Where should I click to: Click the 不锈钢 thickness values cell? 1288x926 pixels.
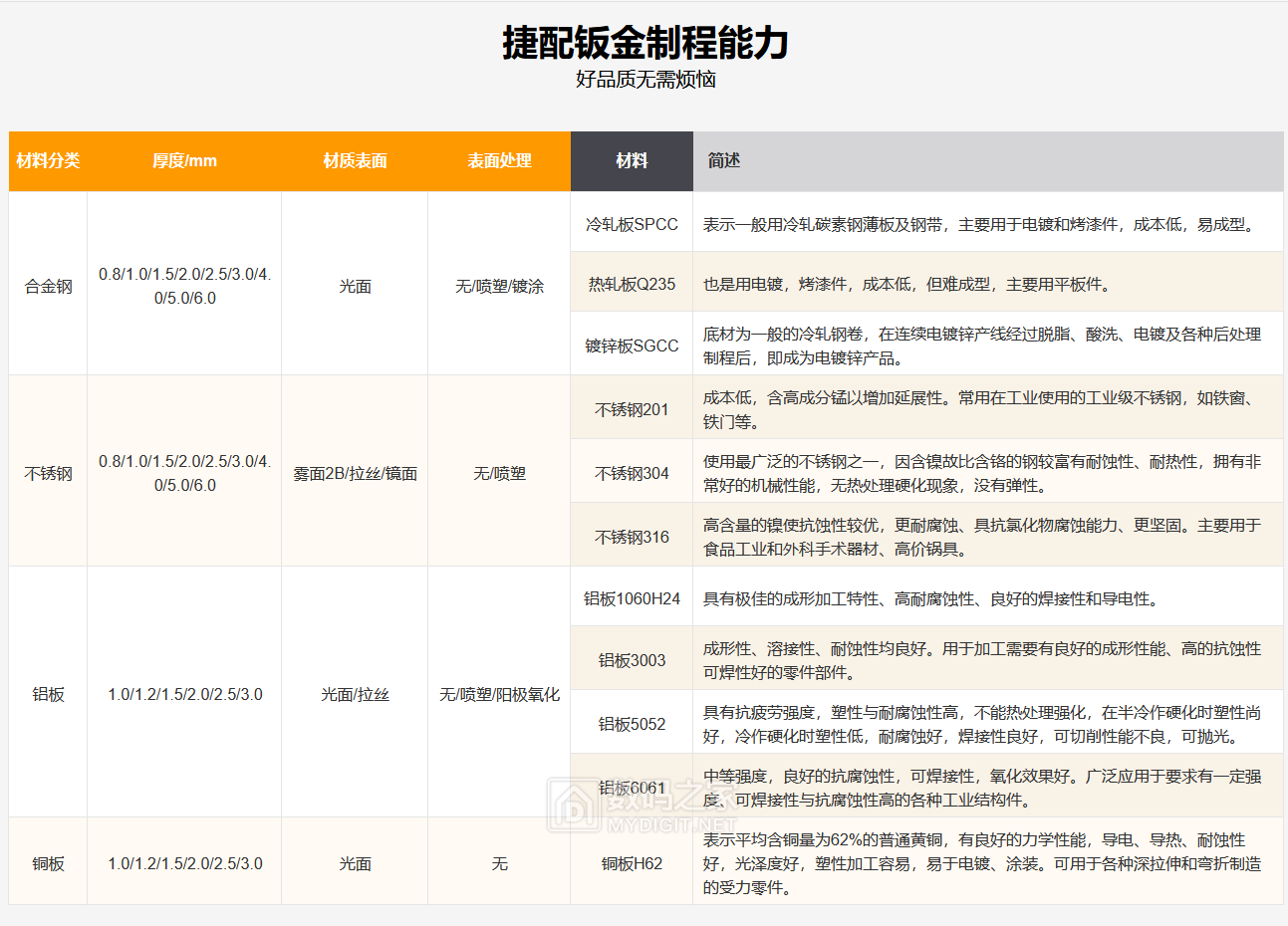coord(184,473)
